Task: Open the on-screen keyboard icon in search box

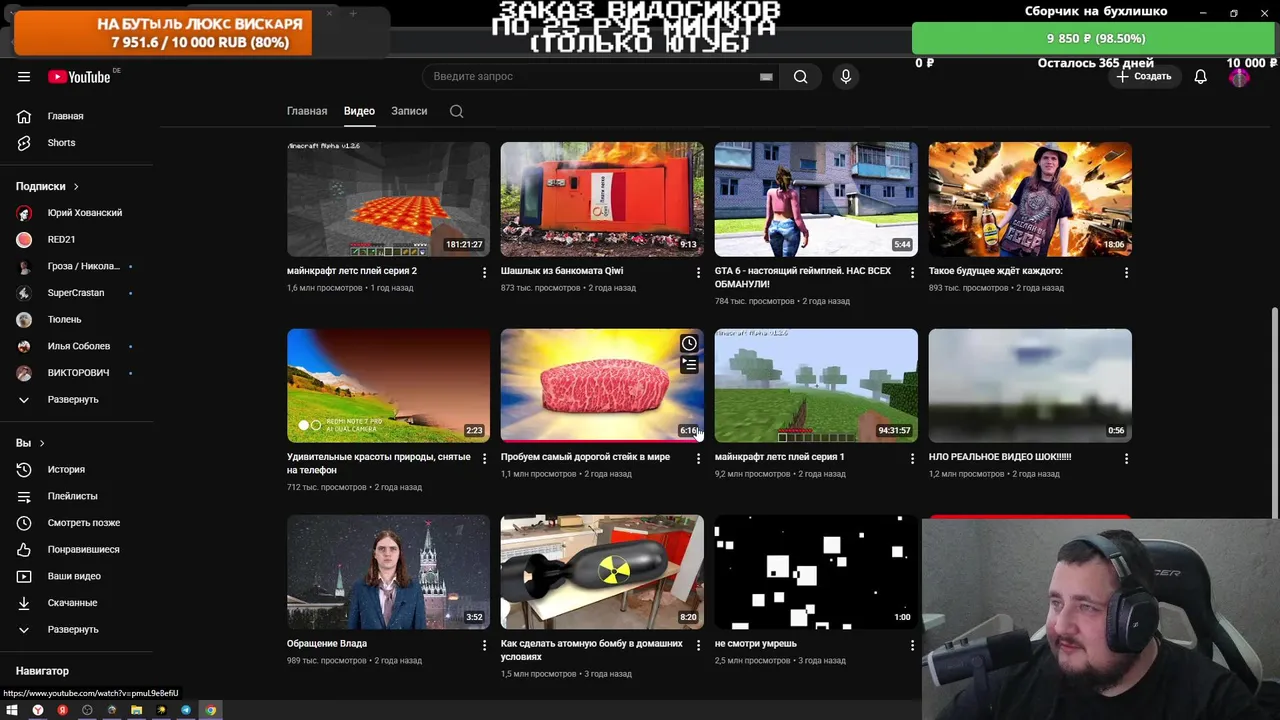Action: (766, 77)
